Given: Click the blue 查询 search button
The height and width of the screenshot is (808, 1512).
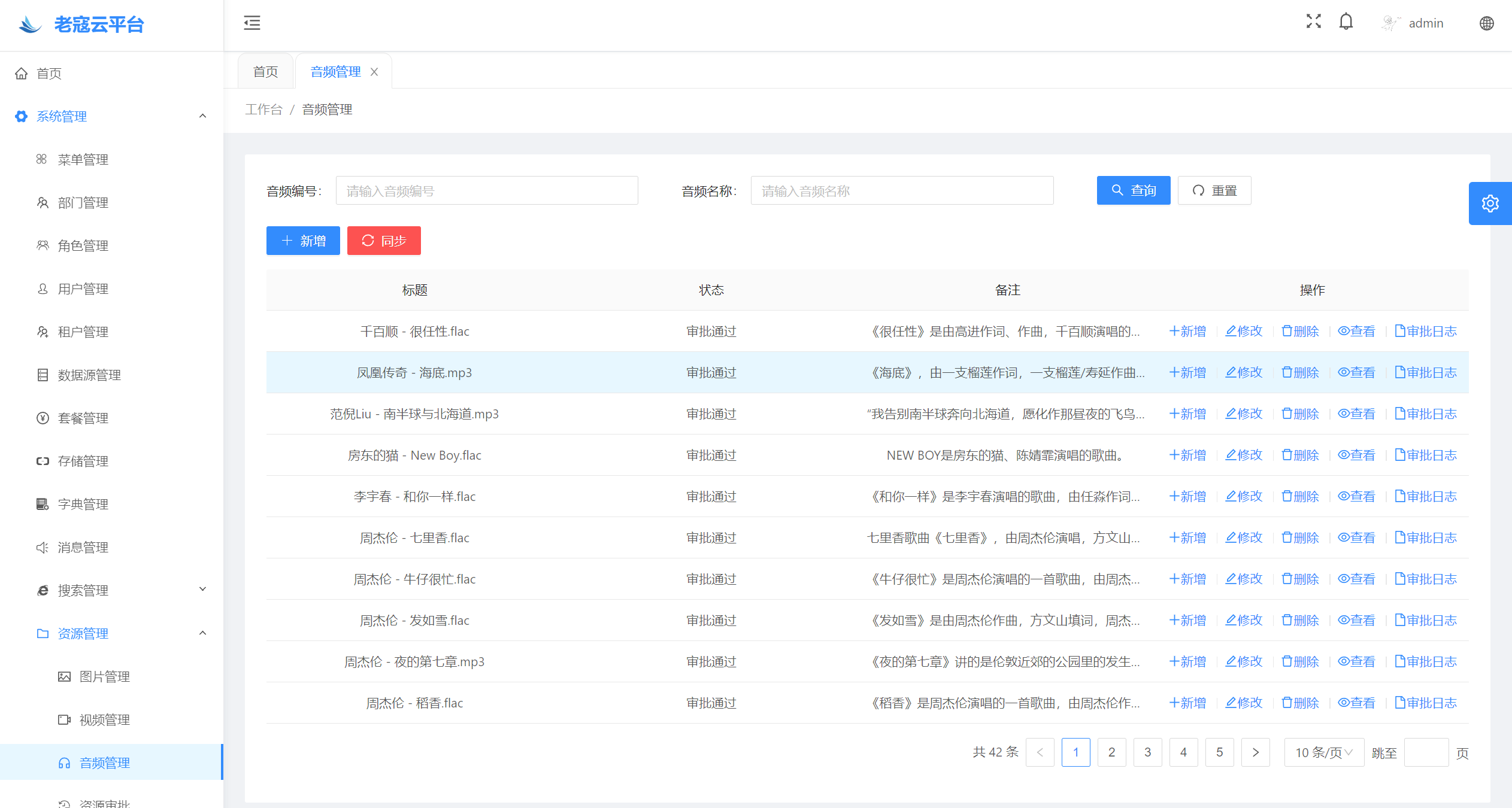Looking at the screenshot, I should pyautogui.click(x=1133, y=190).
